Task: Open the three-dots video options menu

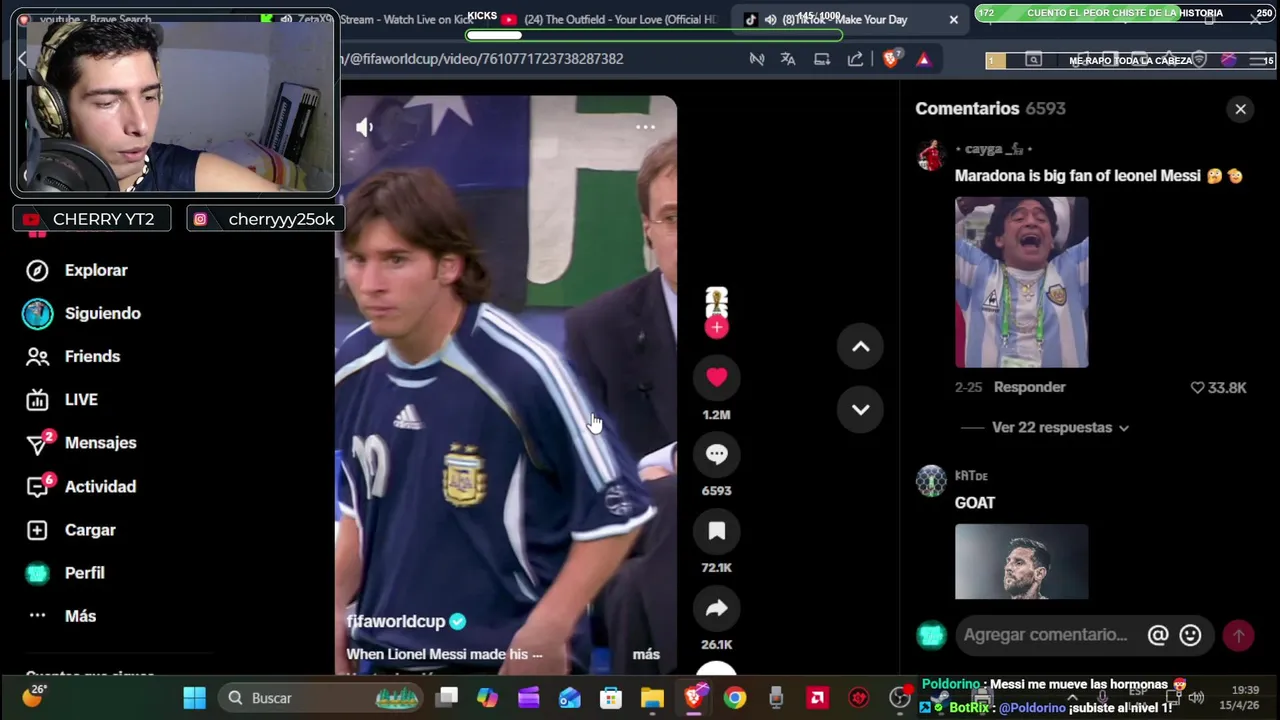Action: click(x=645, y=127)
